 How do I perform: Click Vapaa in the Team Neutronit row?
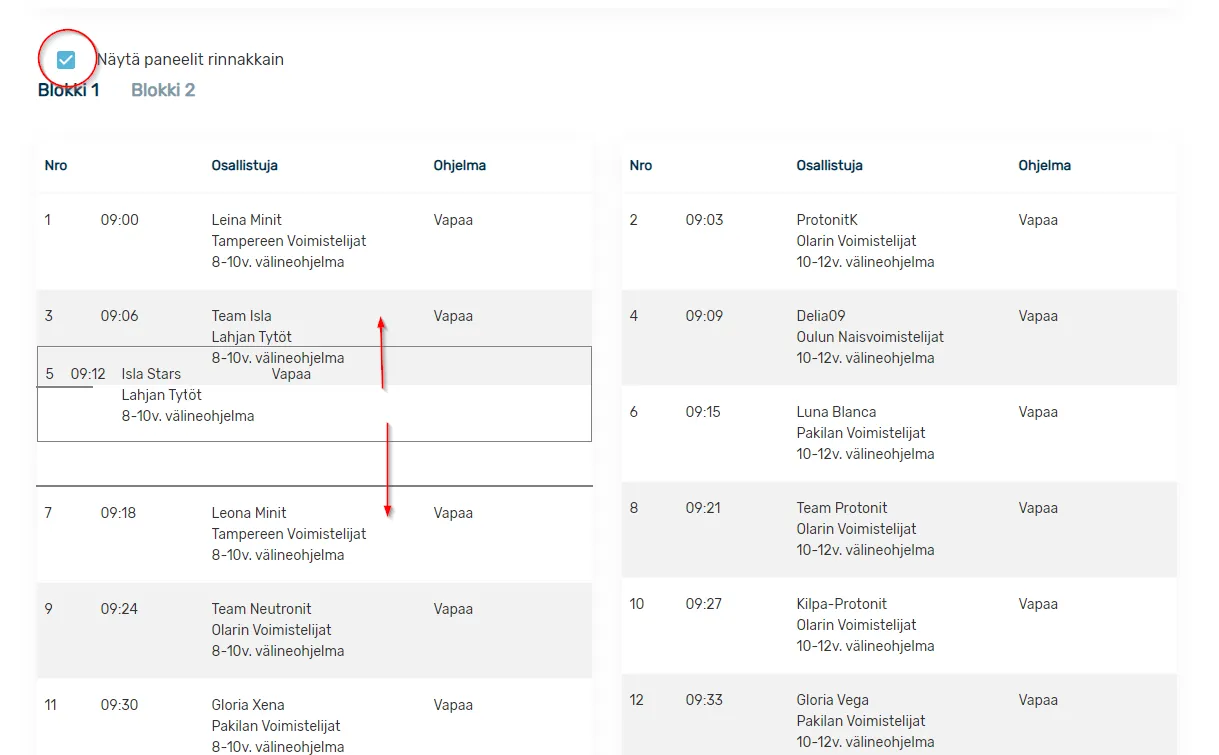(x=453, y=609)
